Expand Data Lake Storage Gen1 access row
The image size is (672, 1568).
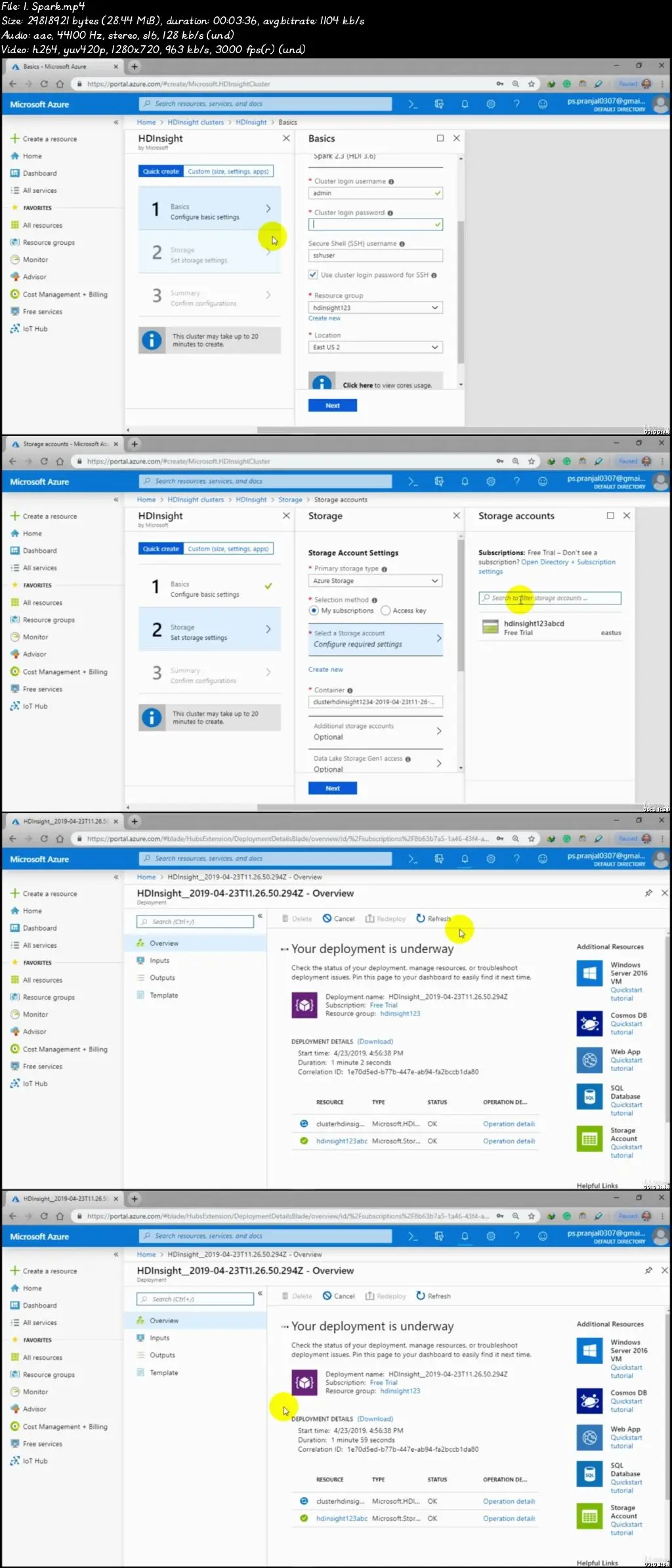375,764
